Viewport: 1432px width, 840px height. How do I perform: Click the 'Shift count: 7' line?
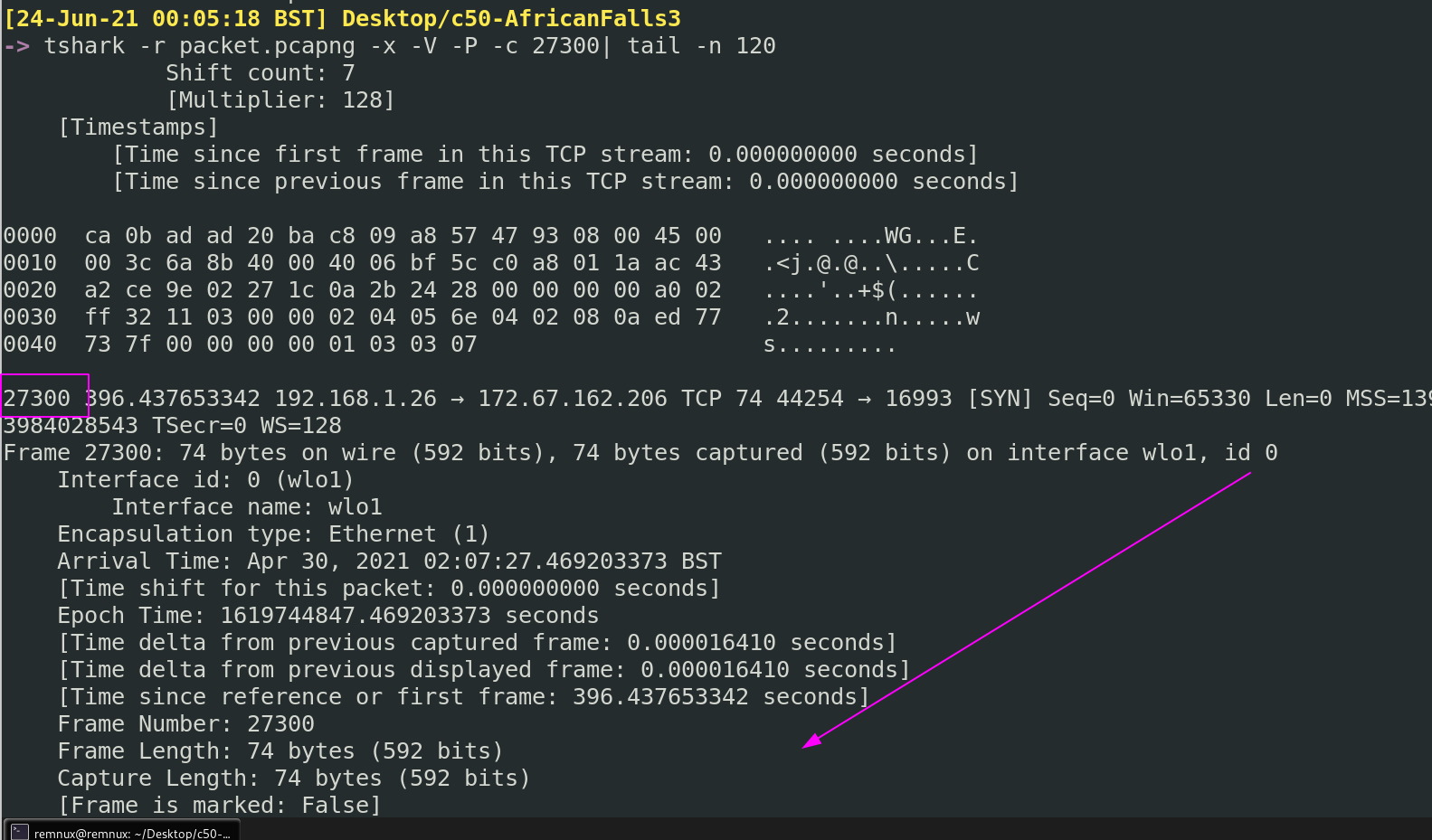point(260,73)
